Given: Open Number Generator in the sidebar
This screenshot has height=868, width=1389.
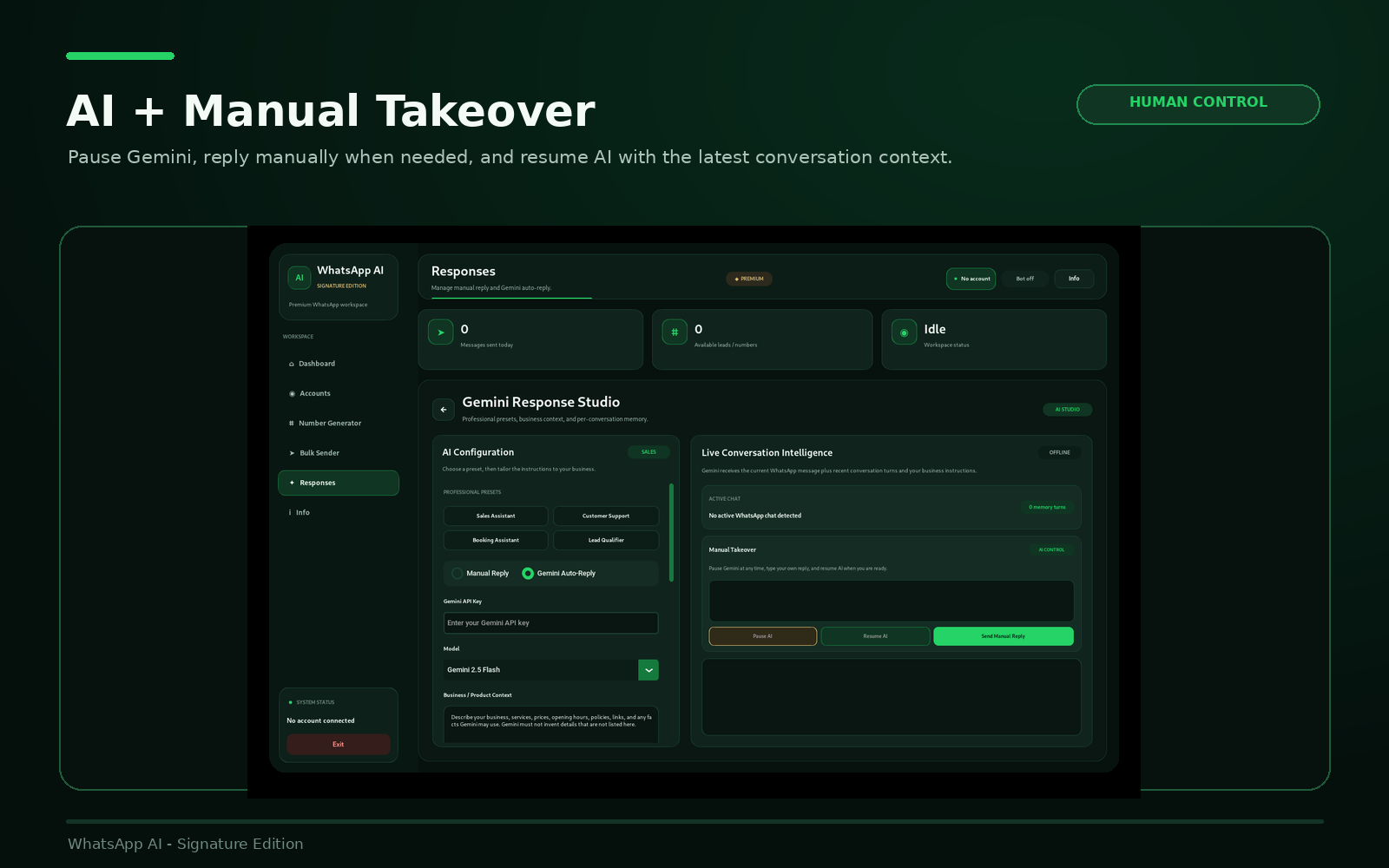Looking at the screenshot, I should [339, 423].
